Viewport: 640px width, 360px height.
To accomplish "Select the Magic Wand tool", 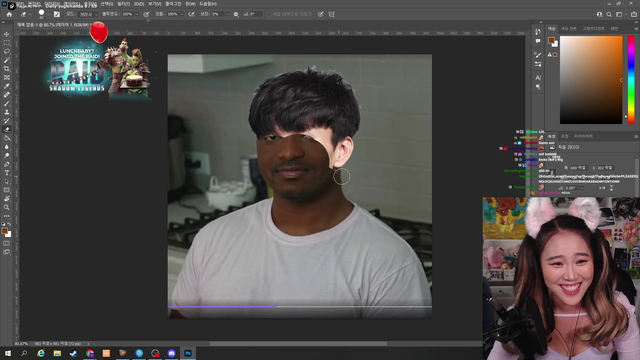I will point(7,60).
